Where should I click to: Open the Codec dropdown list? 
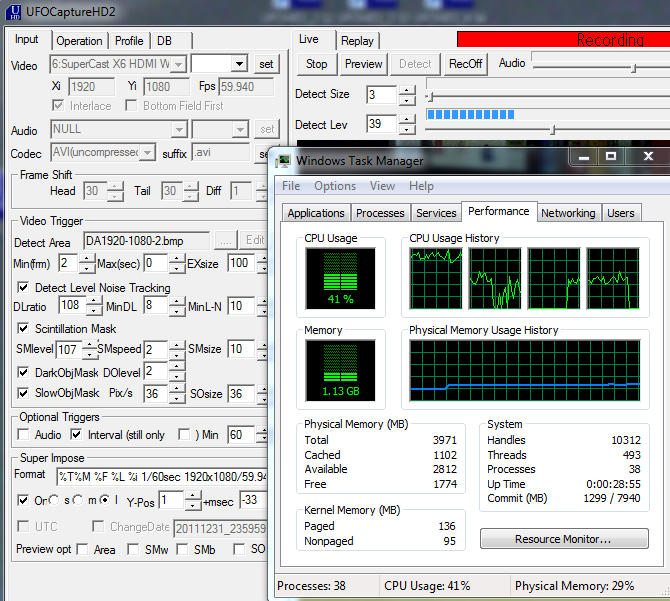pos(148,153)
